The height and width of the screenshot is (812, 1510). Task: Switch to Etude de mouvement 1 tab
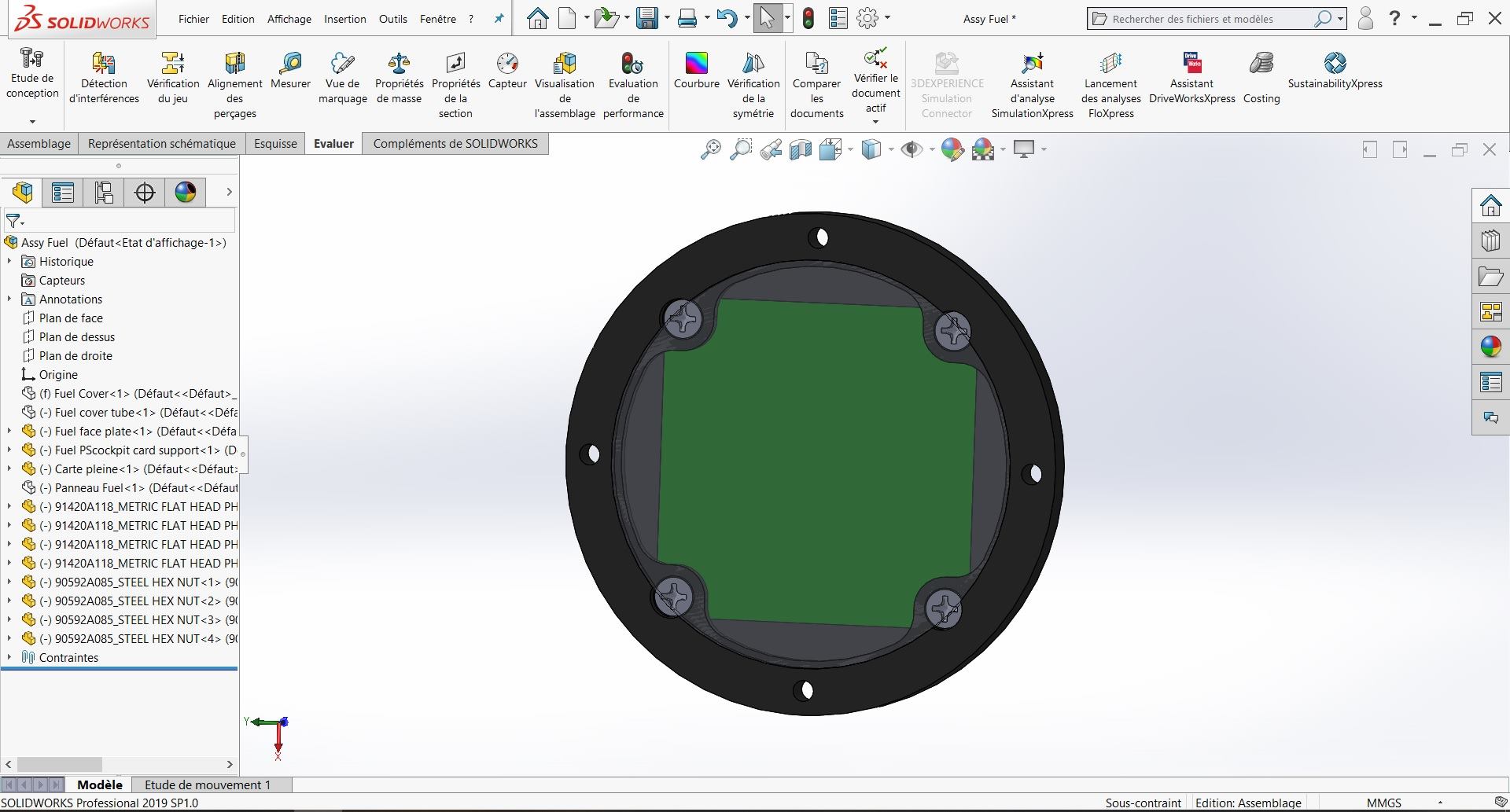[208, 784]
